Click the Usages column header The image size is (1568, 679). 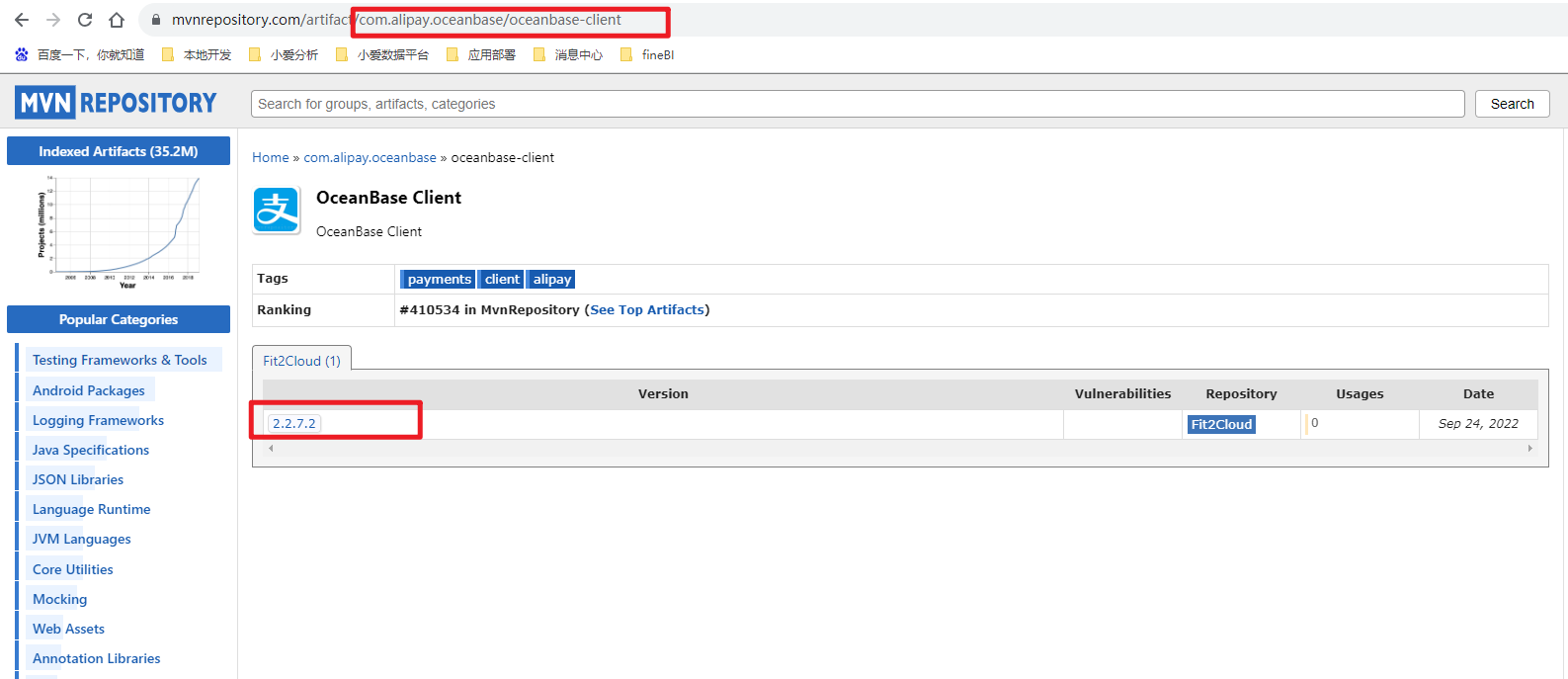(x=1360, y=393)
